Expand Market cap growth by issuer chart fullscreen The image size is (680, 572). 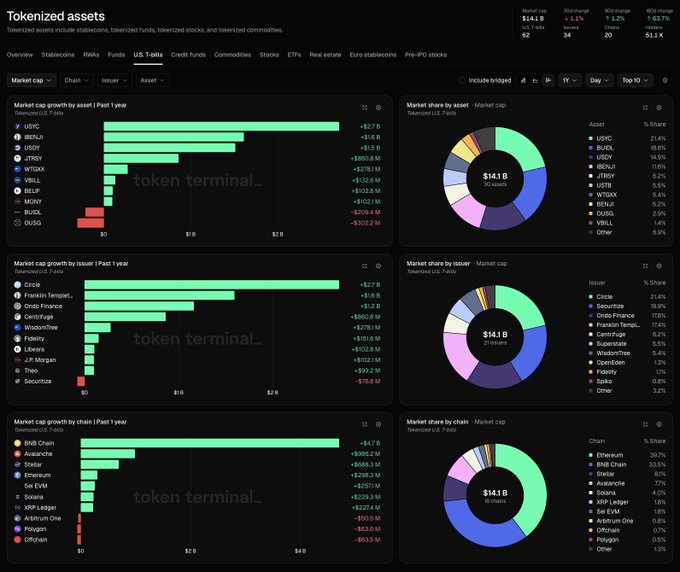pos(365,266)
